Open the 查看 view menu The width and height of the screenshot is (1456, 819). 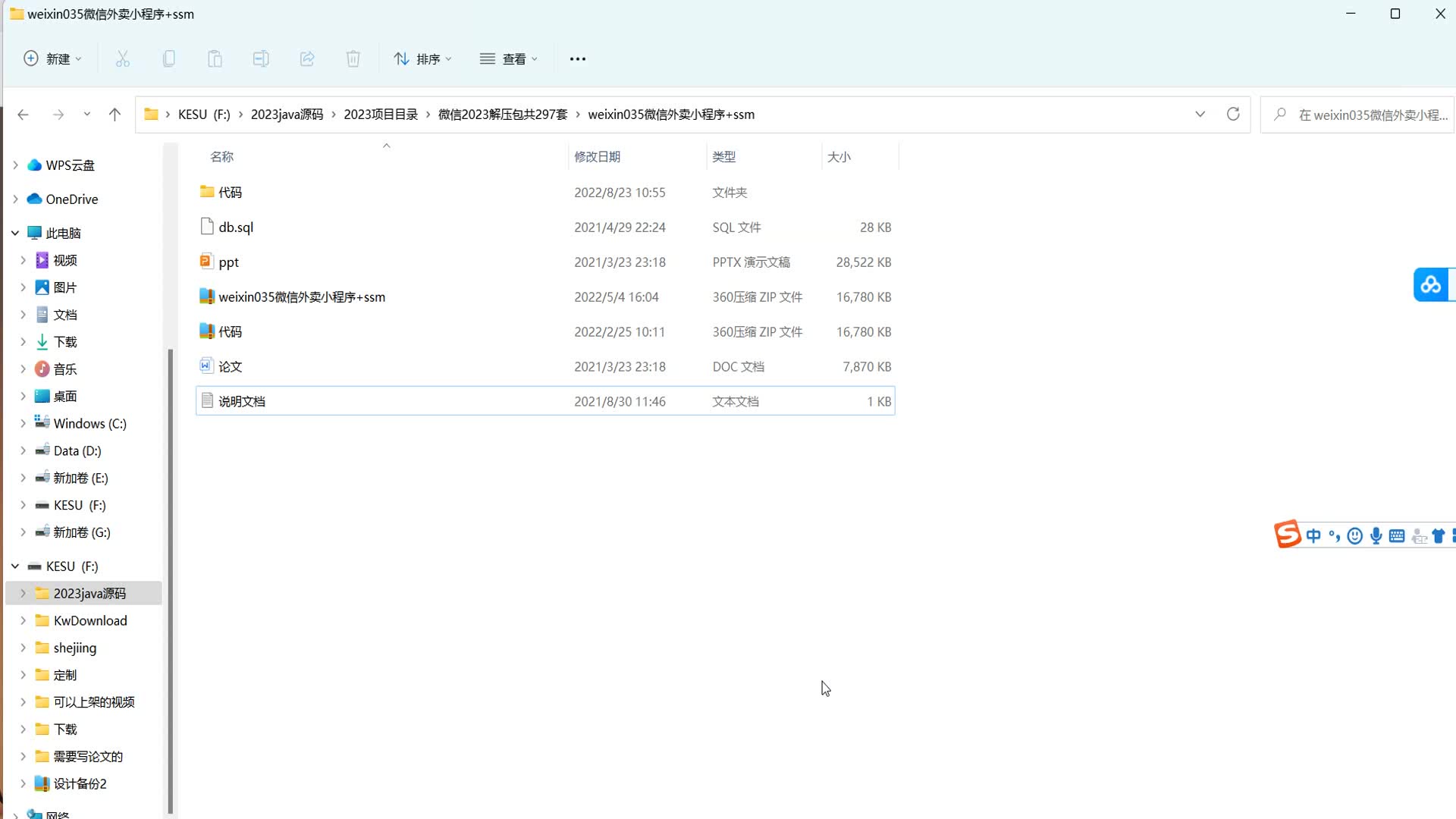[x=509, y=59]
